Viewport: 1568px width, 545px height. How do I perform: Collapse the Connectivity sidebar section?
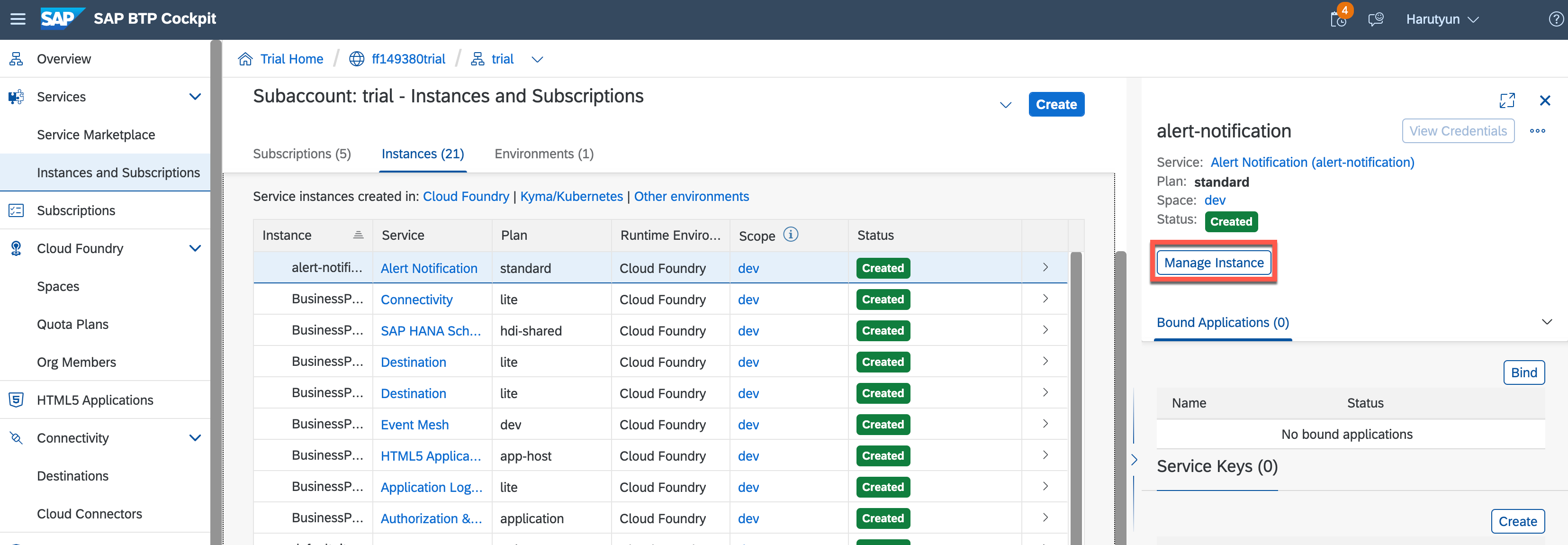click(195, 438)
